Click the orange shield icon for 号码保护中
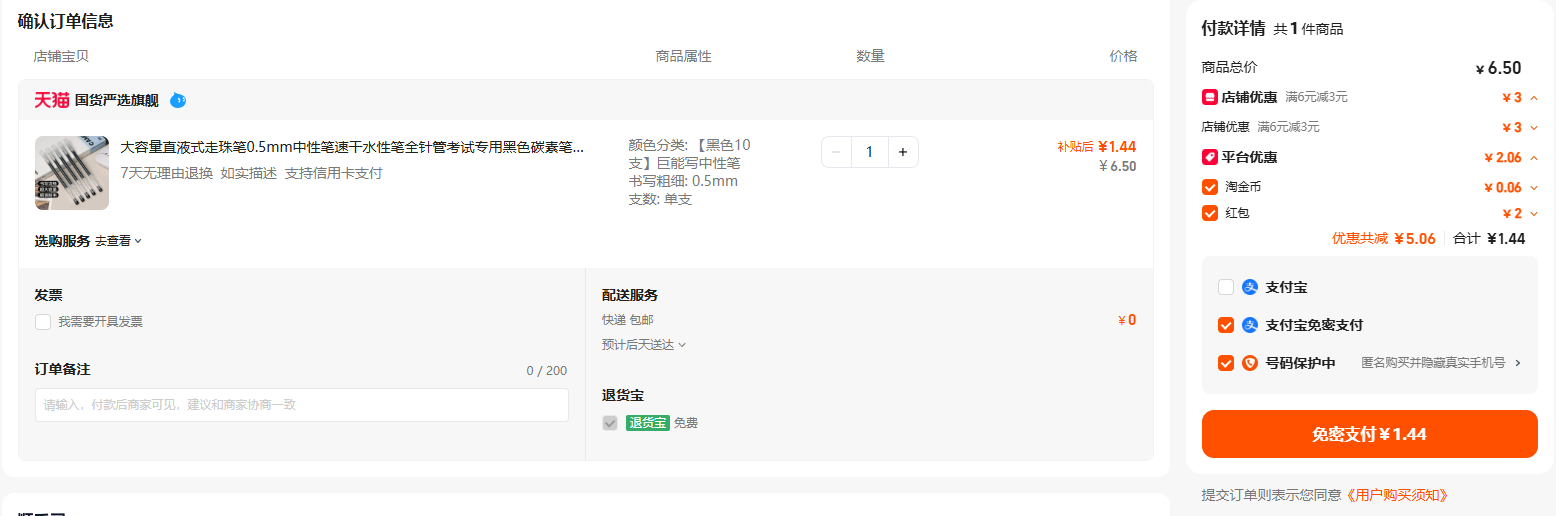The image size is (1556, 516). pos(1249,363)
